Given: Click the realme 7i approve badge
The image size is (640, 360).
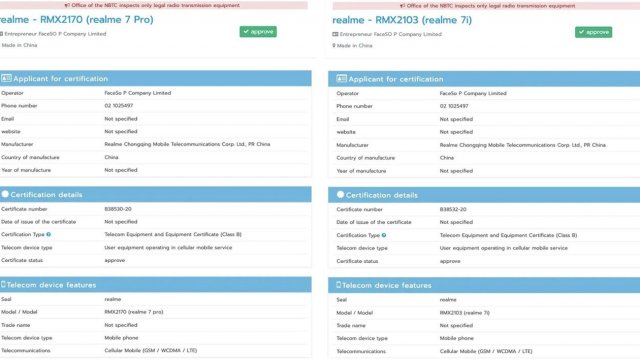Looking at the screenshot, I should click(x=593, y=32).
